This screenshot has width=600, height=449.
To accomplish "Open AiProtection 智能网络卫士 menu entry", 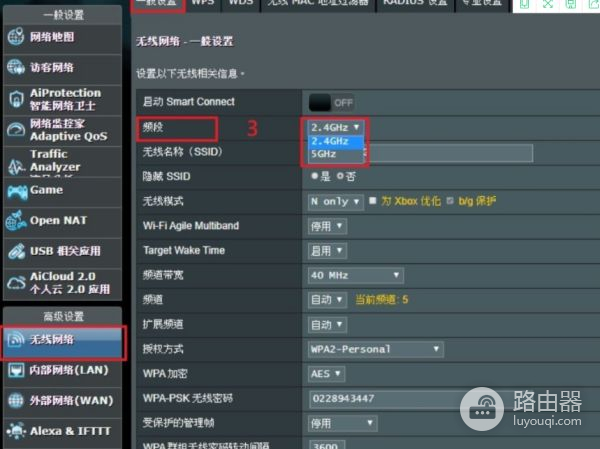I will click(x=62, y=99).
